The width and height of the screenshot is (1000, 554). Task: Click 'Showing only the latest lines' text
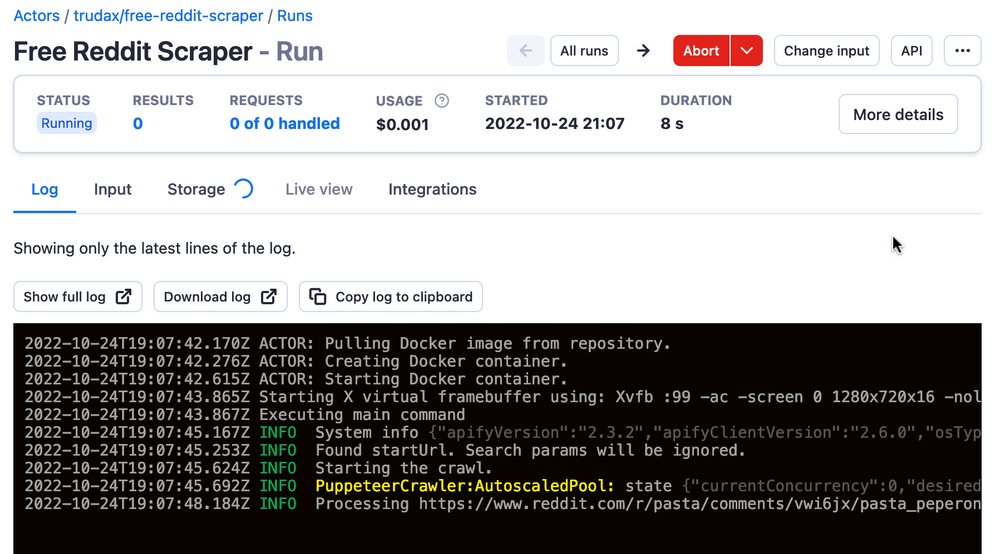pos(154,248)
